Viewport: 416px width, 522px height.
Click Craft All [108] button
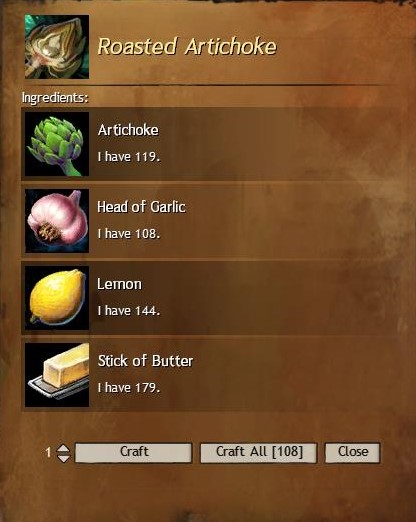click(259, 452)
